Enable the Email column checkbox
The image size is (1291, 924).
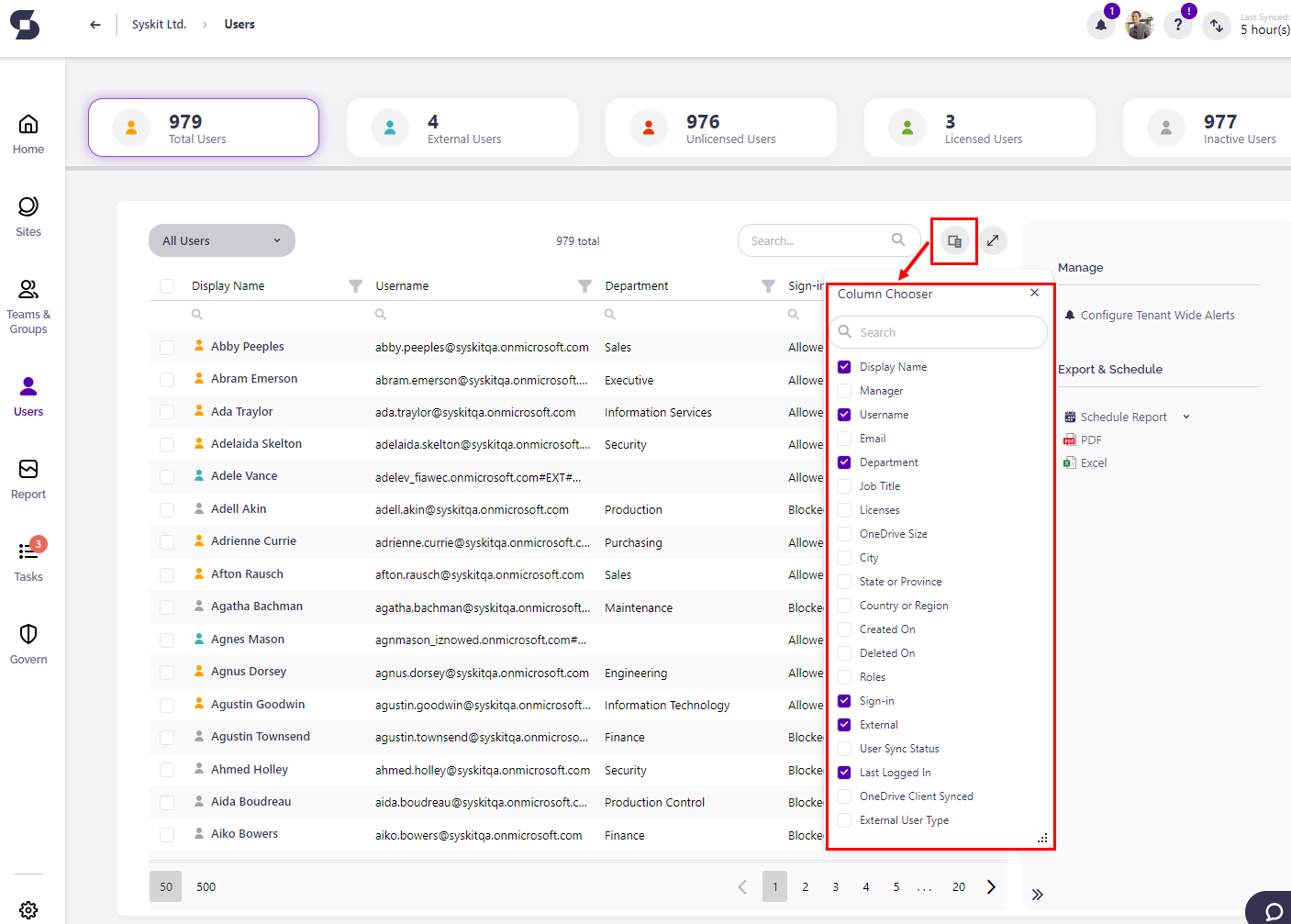point(843,438)
